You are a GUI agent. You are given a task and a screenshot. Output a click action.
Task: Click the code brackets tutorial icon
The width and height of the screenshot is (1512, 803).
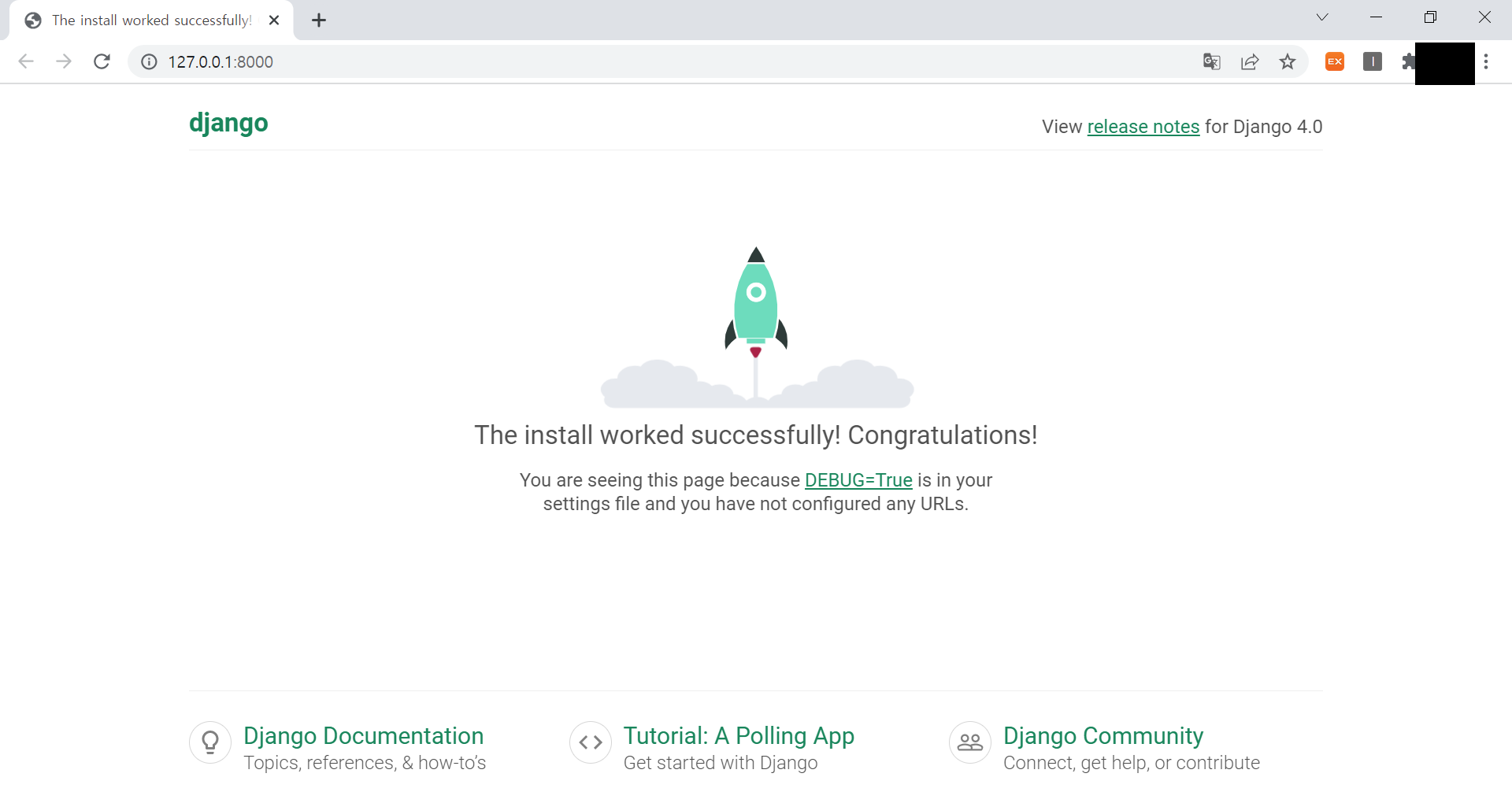[591, 742]
